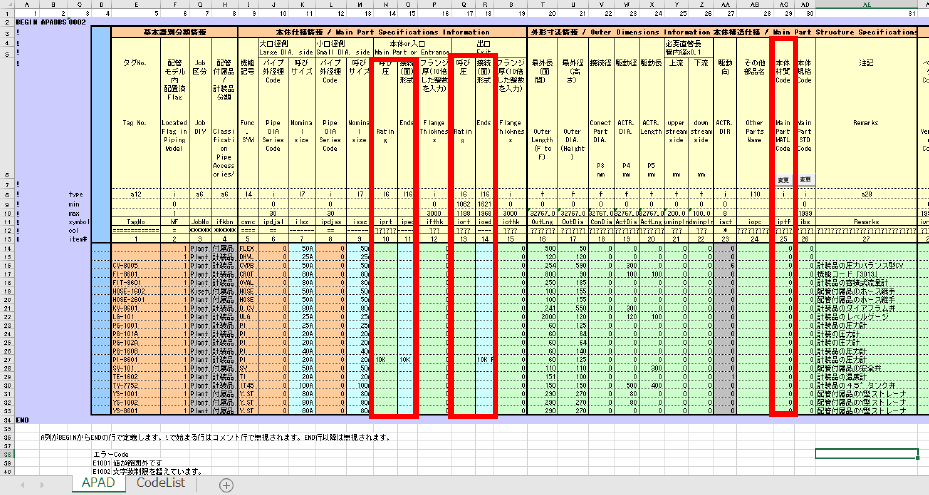Select the APAD sheet tab
This screenshot has width=929, height=495.
coord(98,483)
